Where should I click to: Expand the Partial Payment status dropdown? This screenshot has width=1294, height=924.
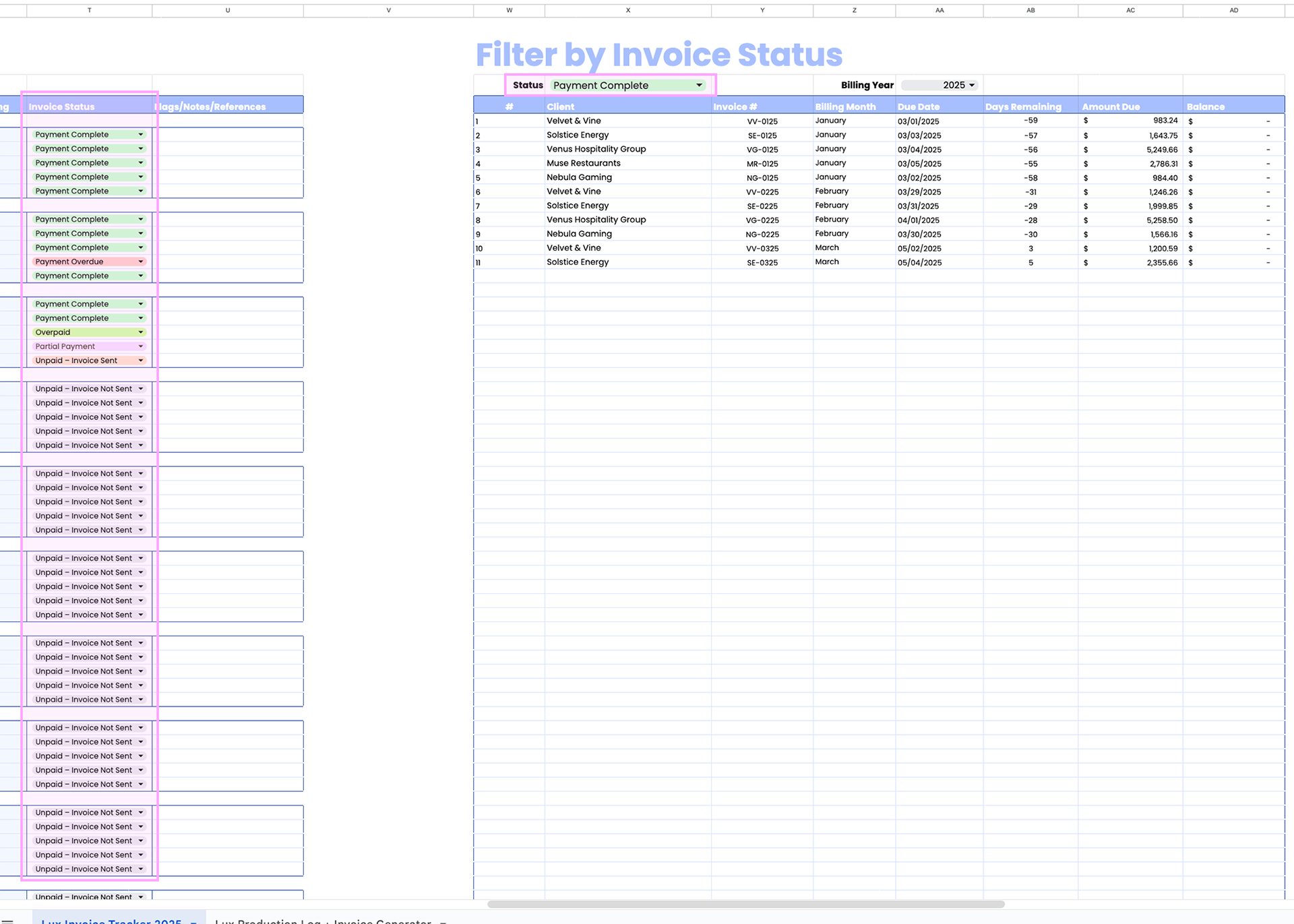point(141,346)
